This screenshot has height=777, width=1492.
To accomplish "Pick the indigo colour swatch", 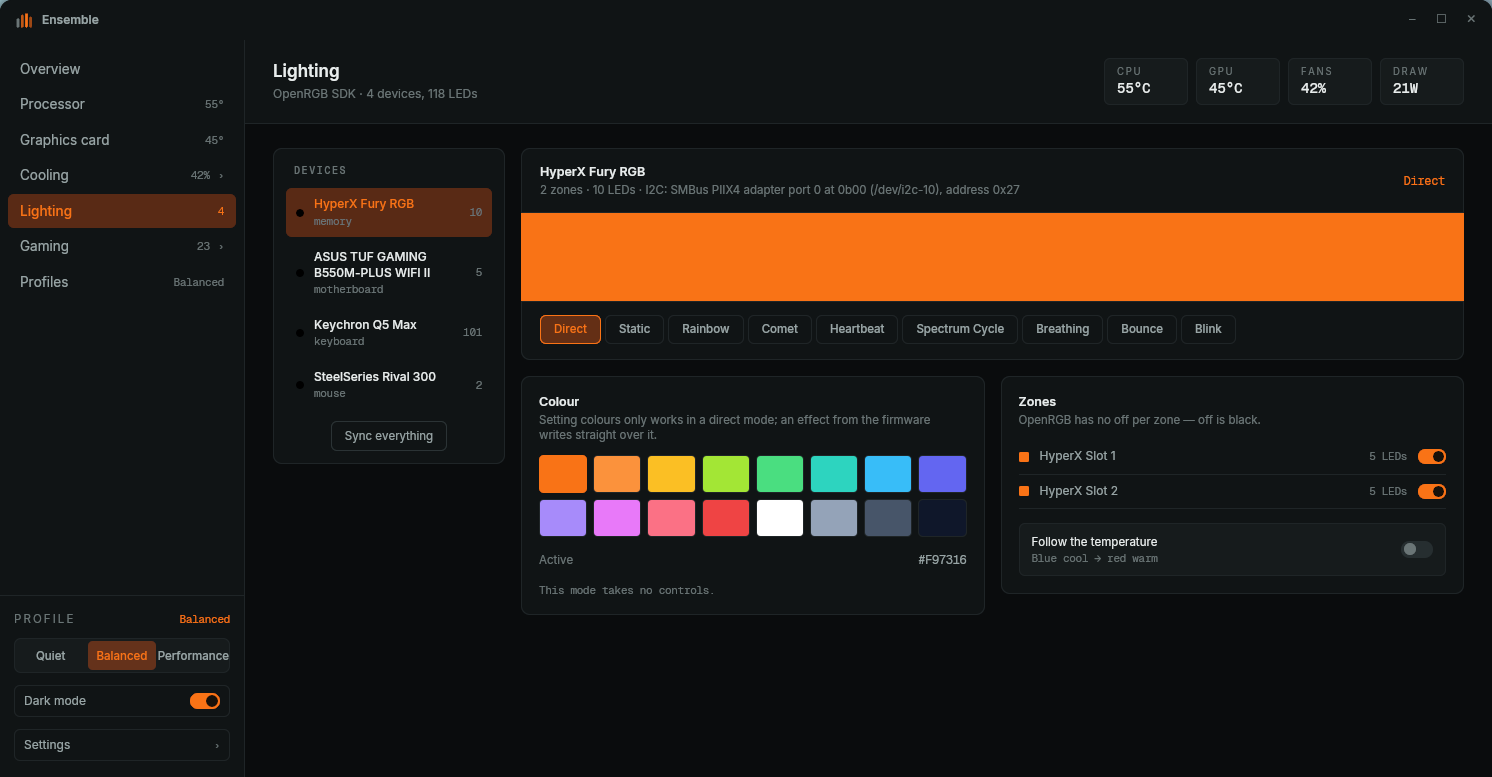I will (x=942, y=474).
